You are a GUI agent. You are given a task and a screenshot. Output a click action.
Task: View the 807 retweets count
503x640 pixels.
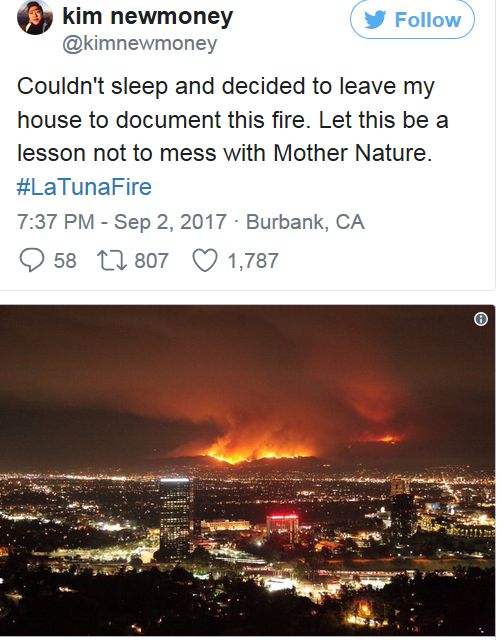(151, 260)
